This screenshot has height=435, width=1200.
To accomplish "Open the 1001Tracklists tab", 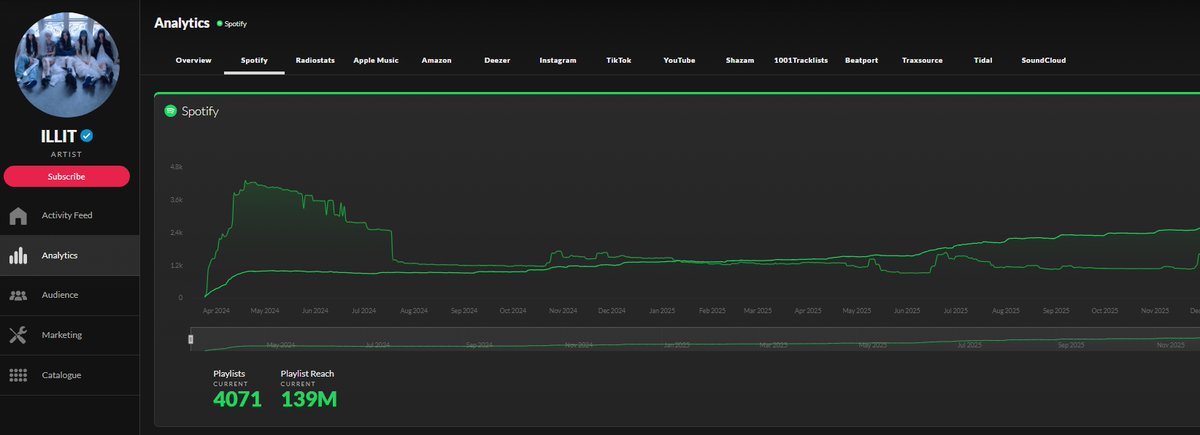I will tap(801, 60).
